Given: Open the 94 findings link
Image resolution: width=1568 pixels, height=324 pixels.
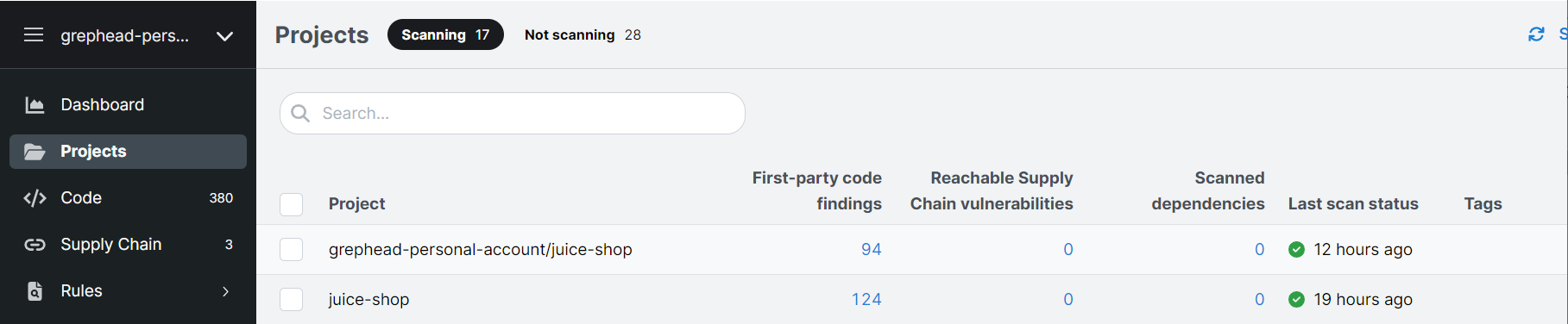Looking at the screenshot, I should coord(872,250).
